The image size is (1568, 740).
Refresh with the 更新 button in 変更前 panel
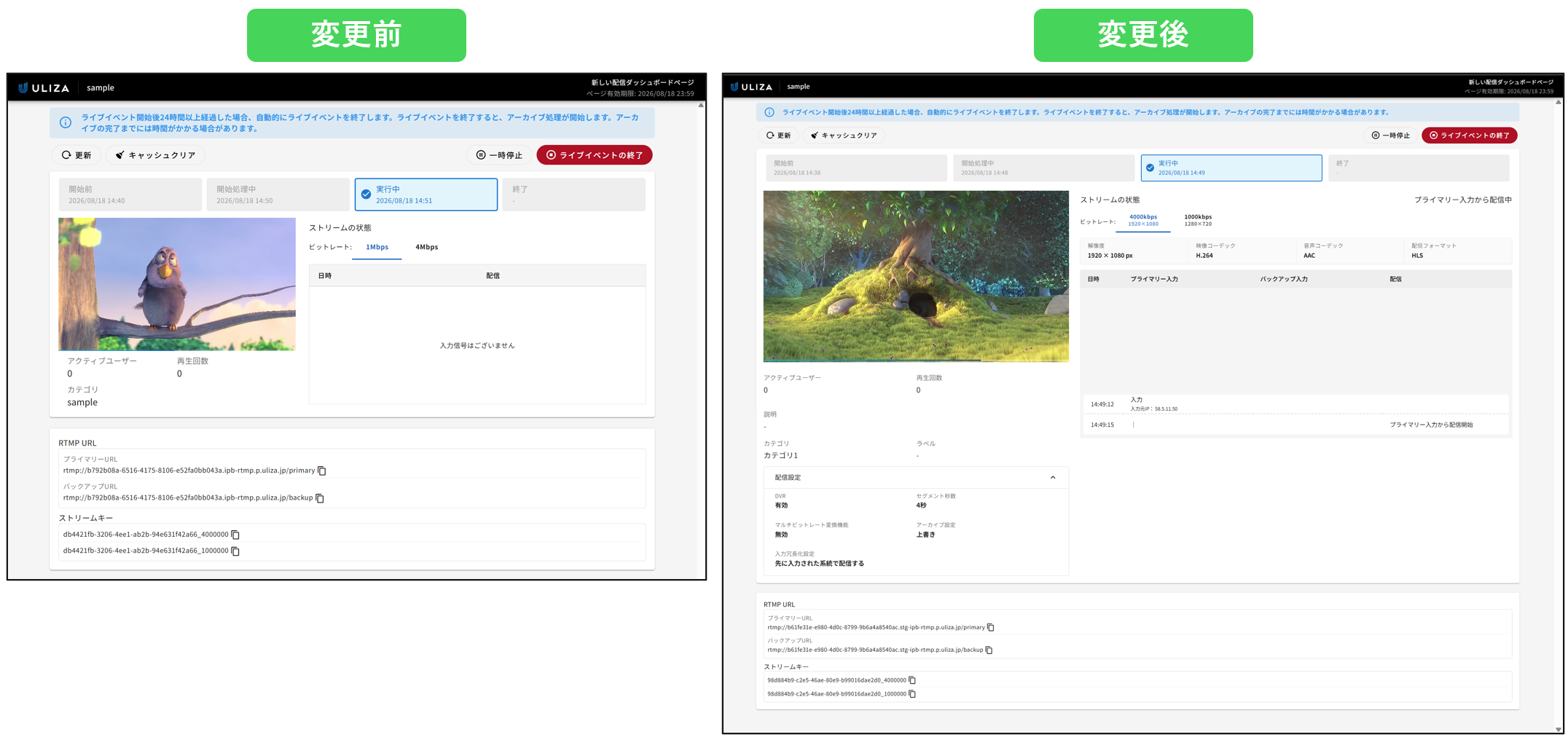(77, 155)
